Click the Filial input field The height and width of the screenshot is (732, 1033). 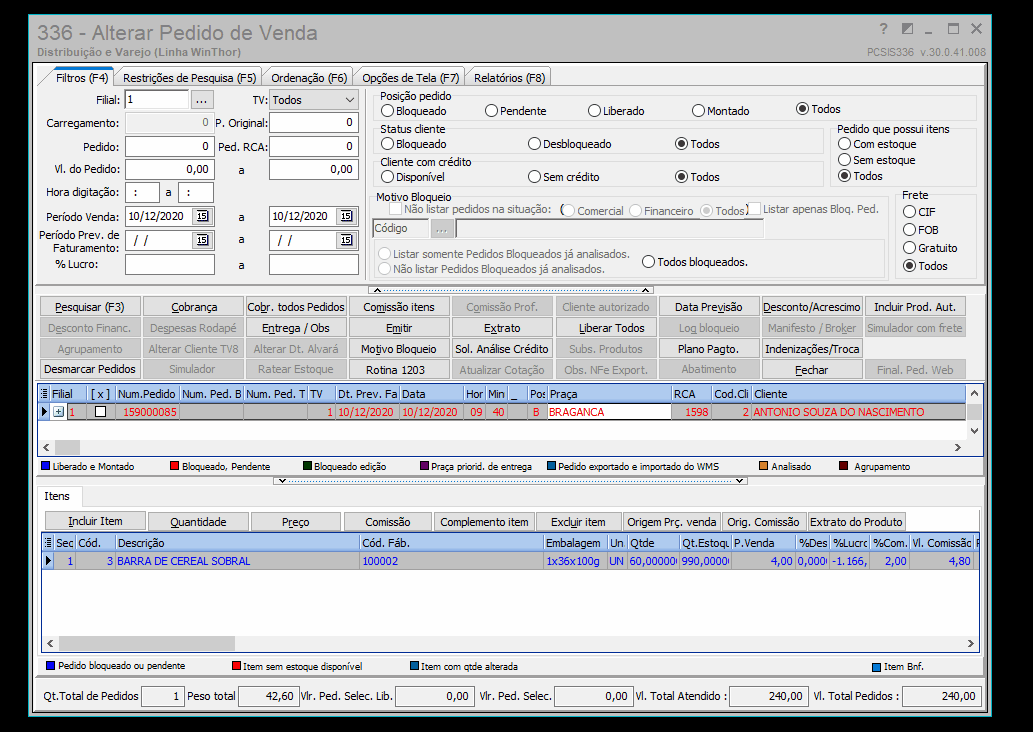[x=157, y=100]
